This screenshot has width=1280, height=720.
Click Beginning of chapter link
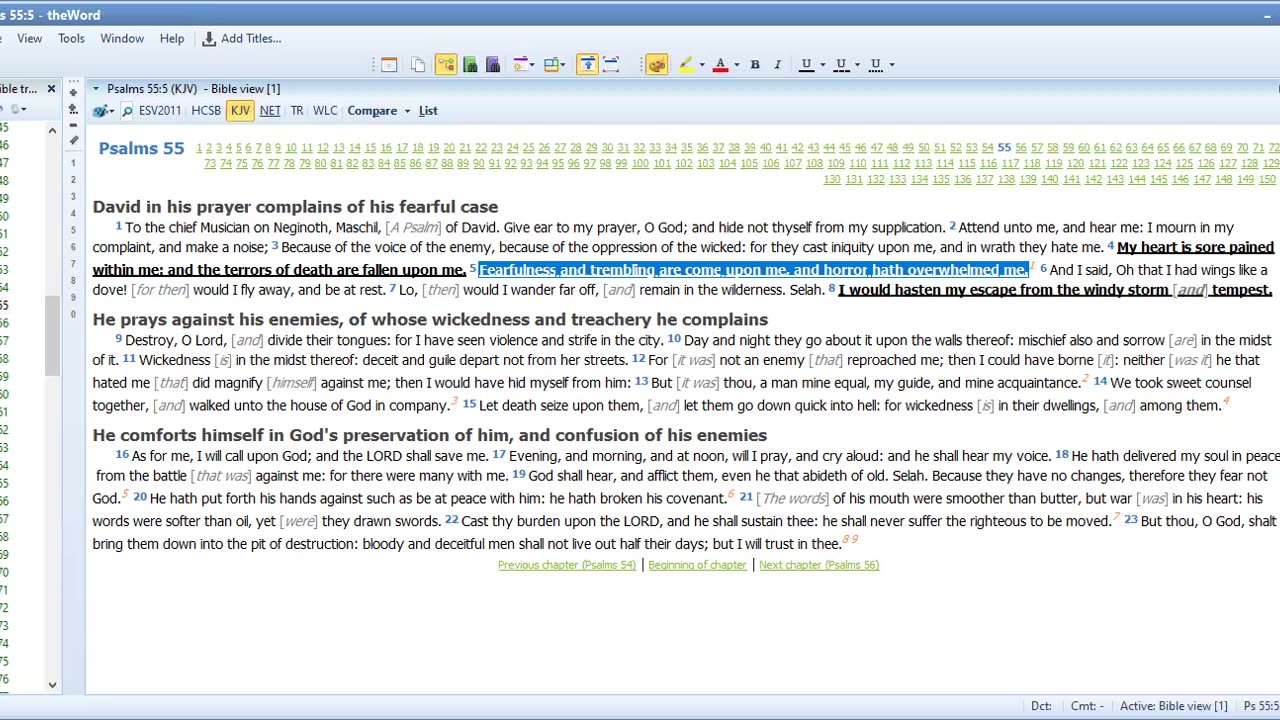click(697, 565)
